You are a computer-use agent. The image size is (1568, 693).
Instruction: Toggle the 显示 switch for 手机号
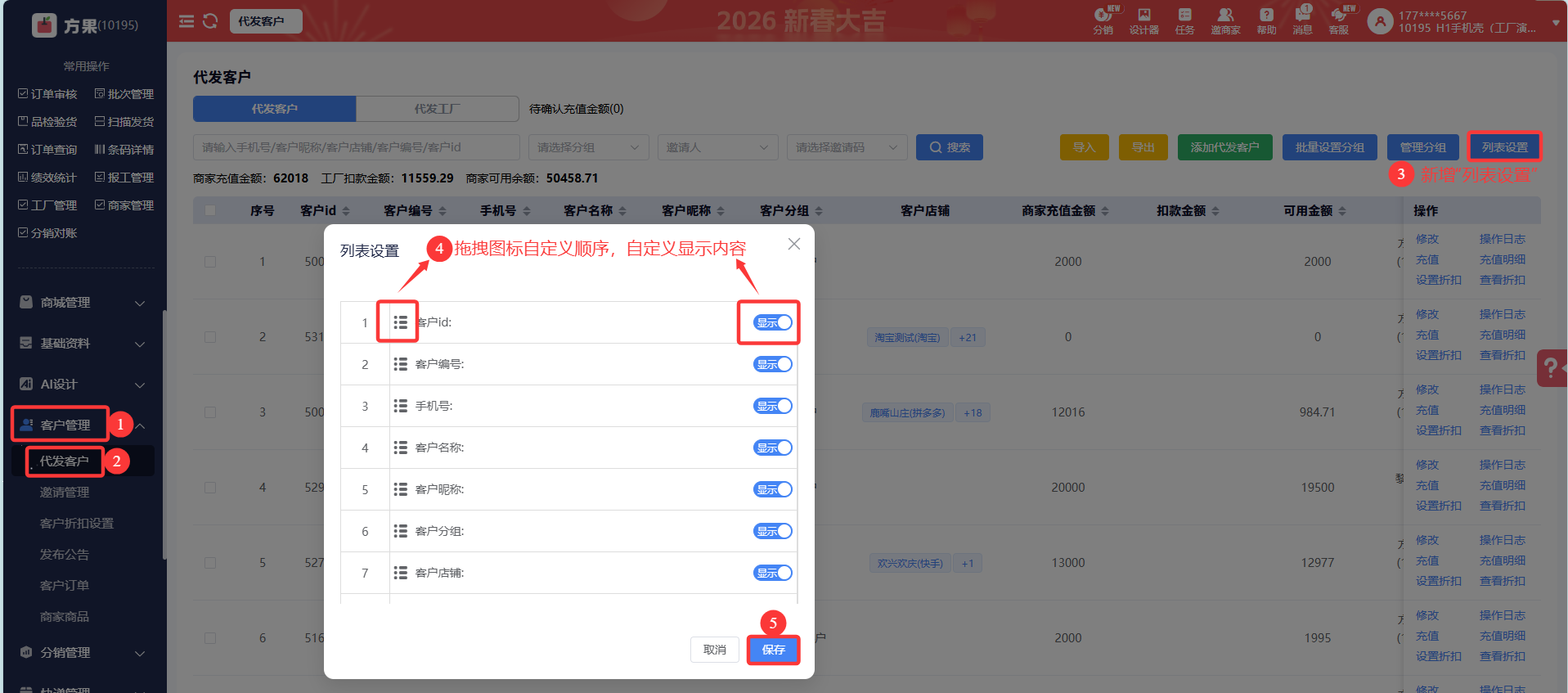(773, 406)
